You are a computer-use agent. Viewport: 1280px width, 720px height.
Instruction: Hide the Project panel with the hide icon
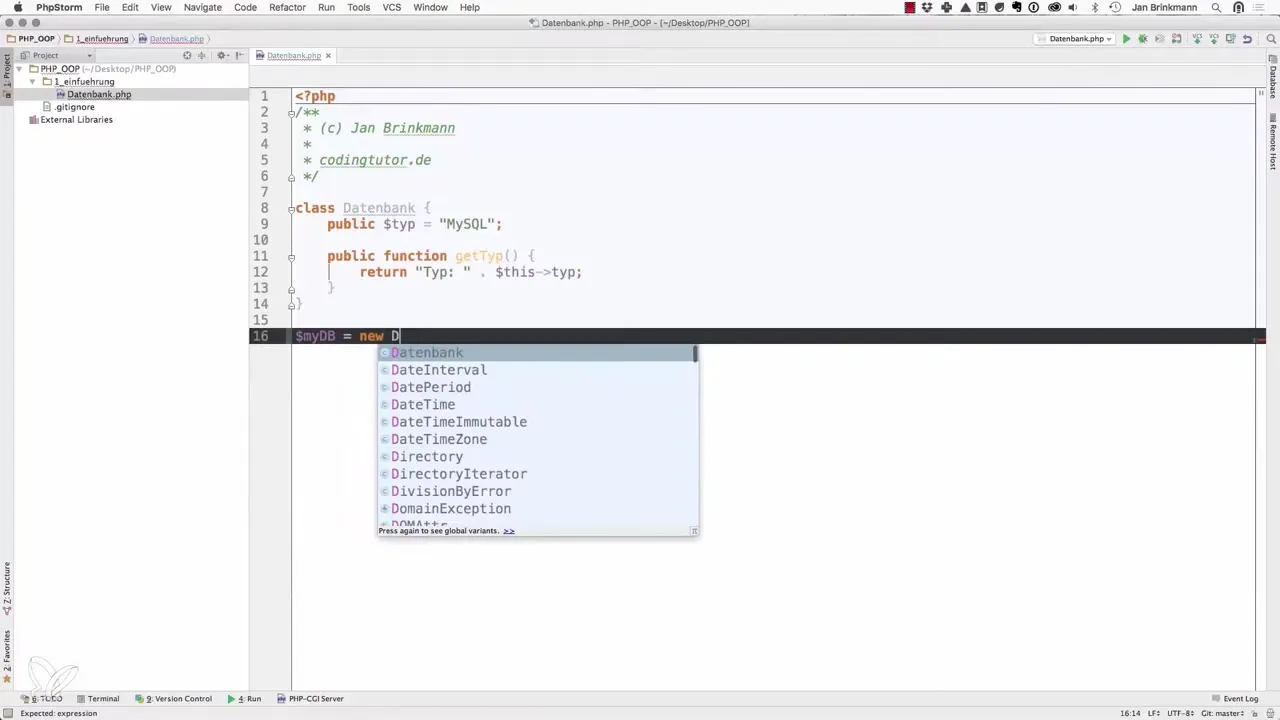coord(240,55)
